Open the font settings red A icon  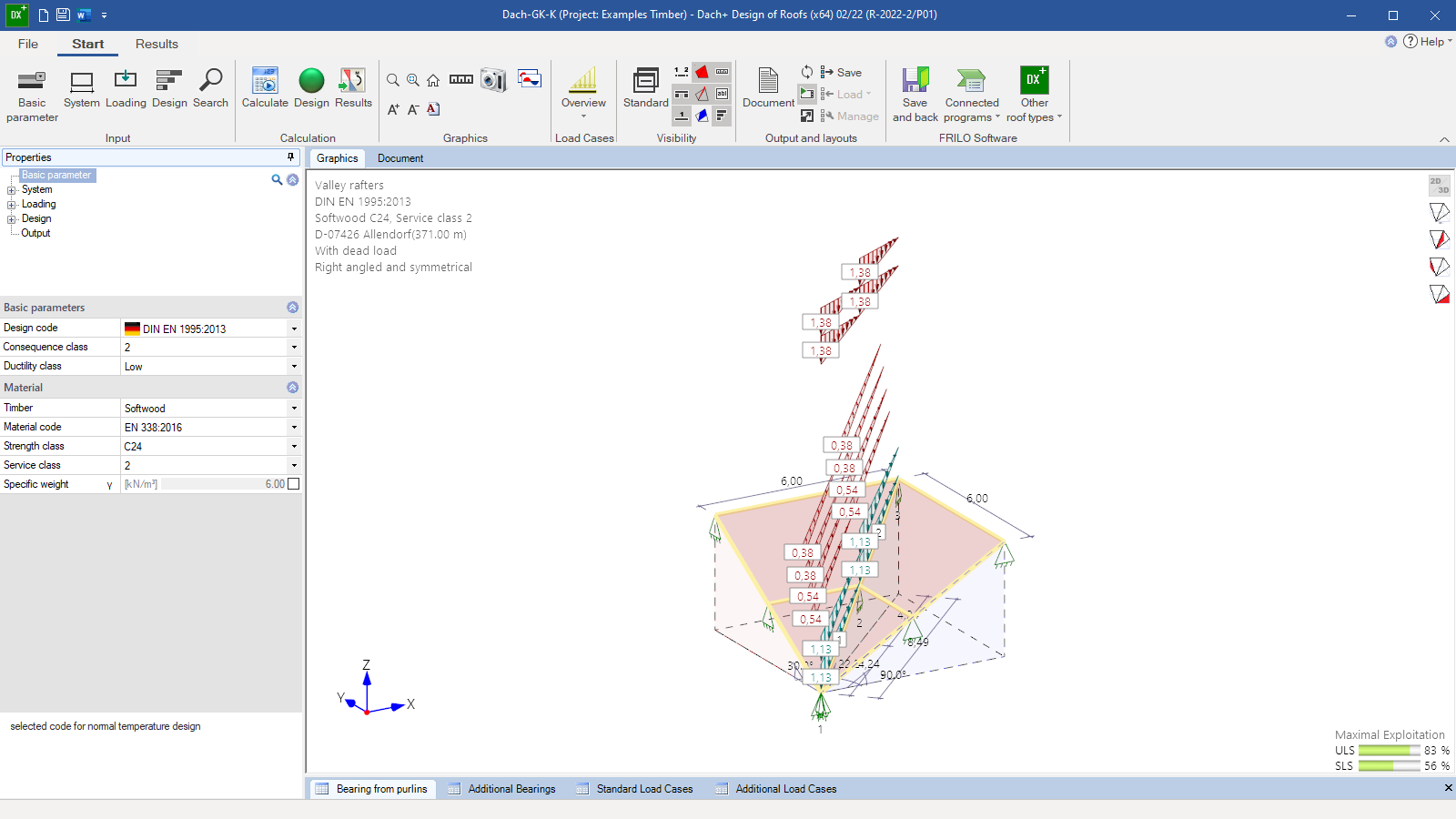pos(433,109)
